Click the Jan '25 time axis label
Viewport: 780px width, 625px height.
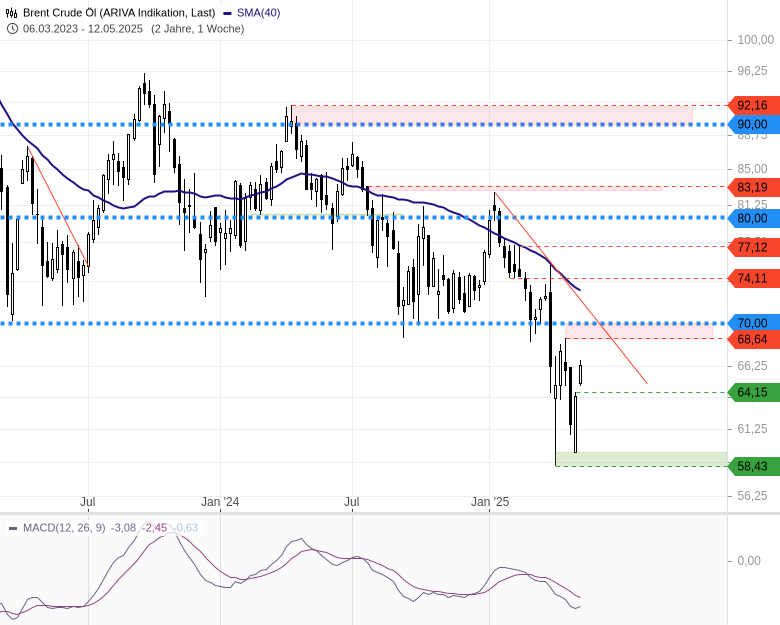tap(490, 502)
